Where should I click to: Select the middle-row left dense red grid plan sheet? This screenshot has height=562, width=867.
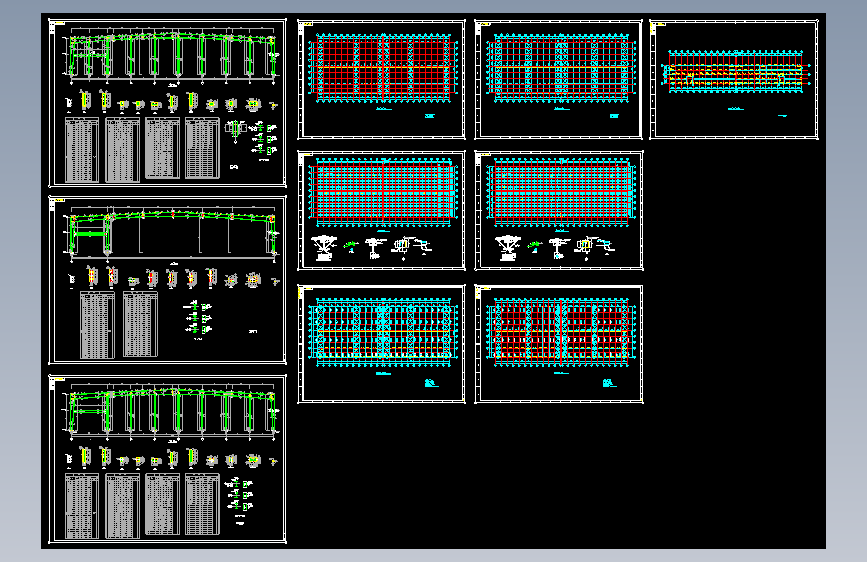pyautogui.click(x=382, y=211)
